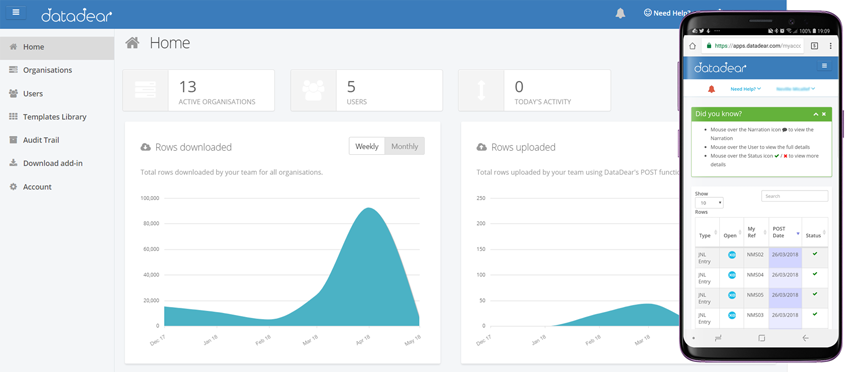The height and width of the screenshot is (372, 850).
Task: Tap Xero open icon for NMS05 row
Action: (732, 295)
